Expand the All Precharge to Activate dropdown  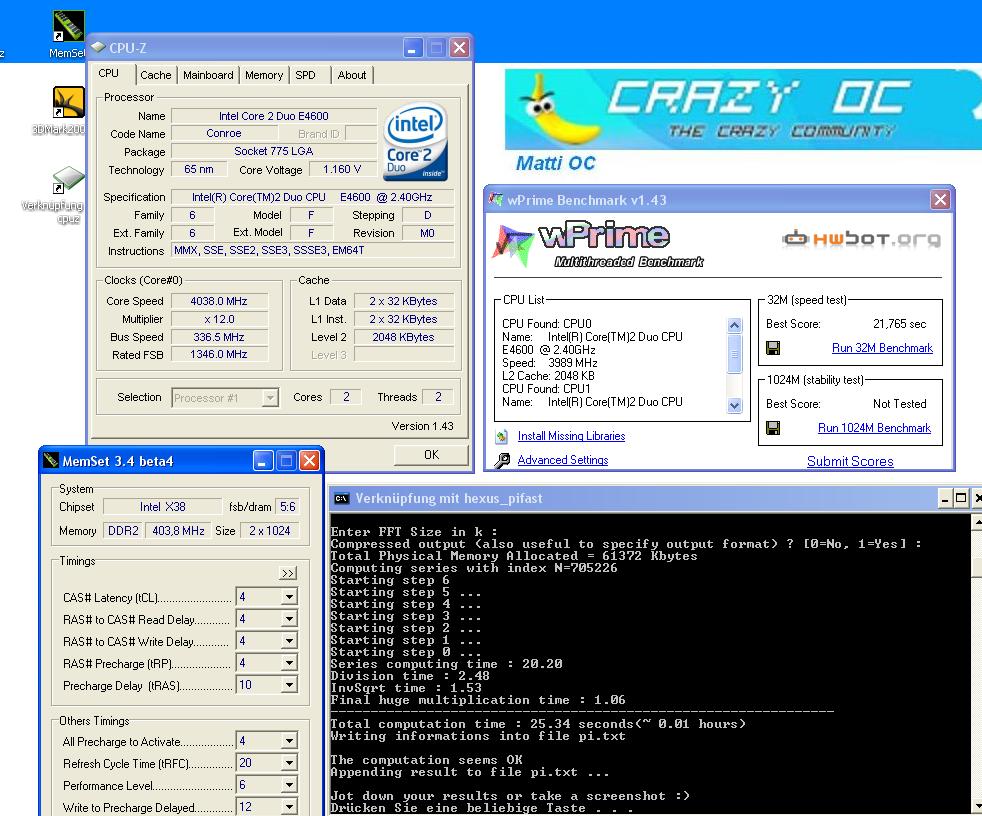(x=289, y=741)
